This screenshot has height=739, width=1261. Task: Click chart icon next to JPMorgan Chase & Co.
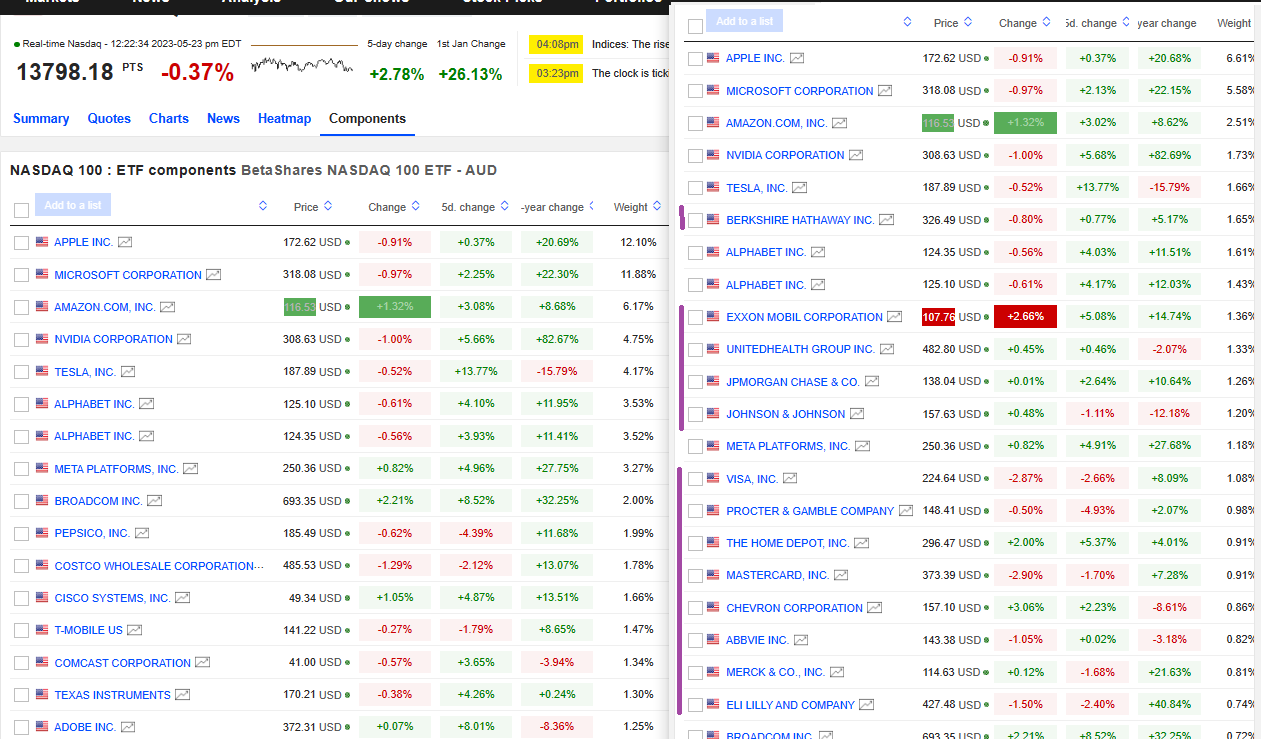coord(872,381)
